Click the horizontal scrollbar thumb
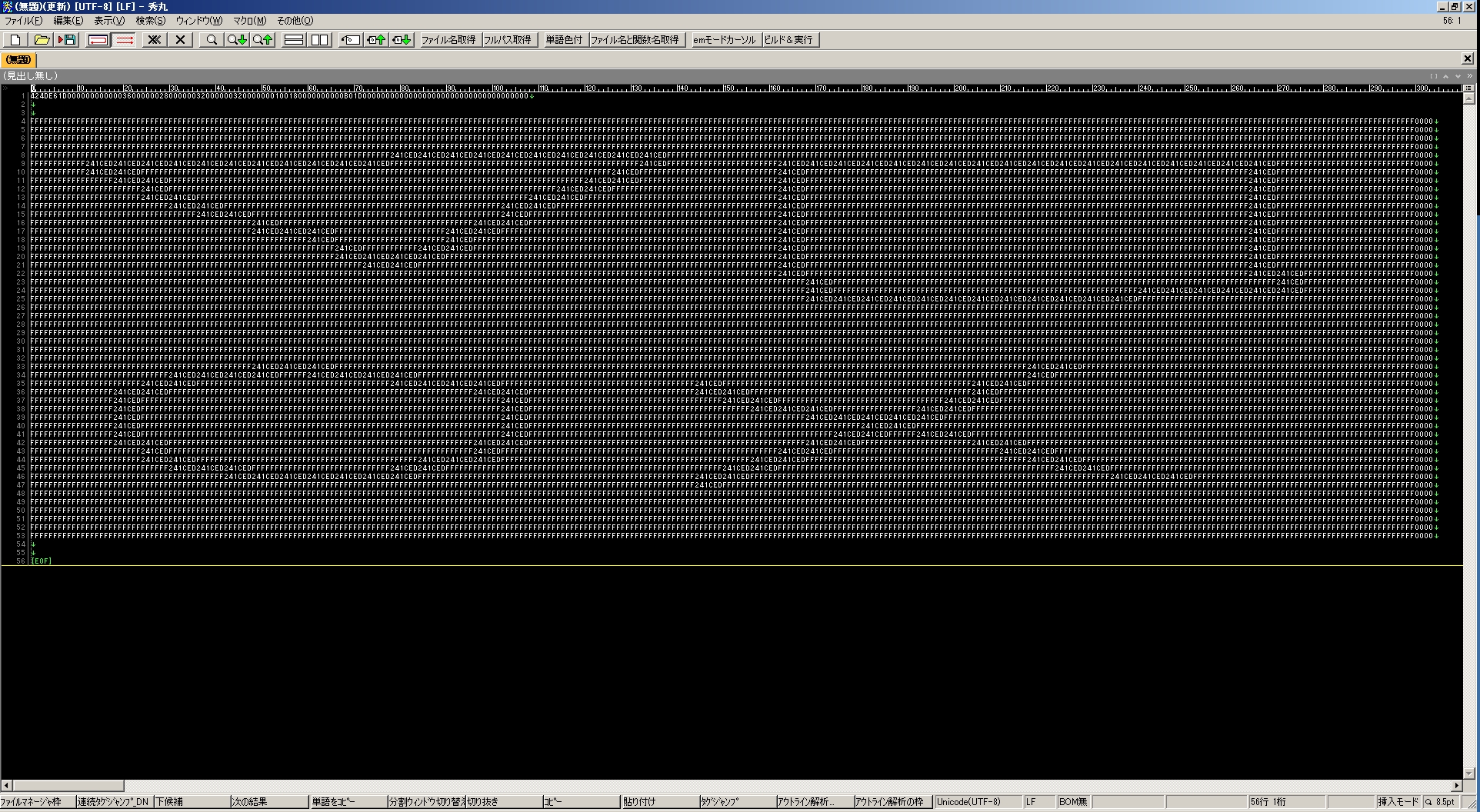1480x812 pixels. (x=68, y=786)
